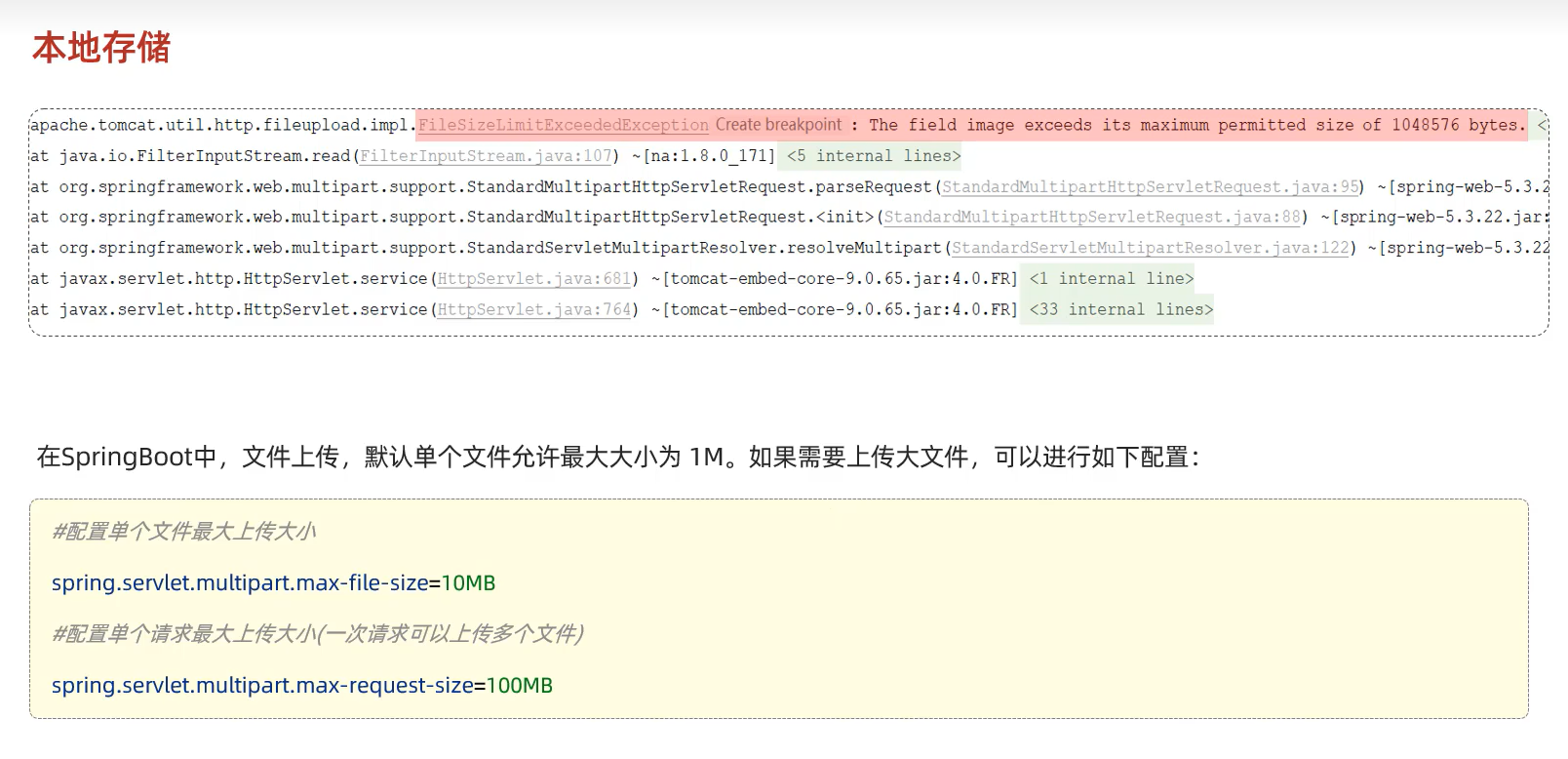
Task: Click the exceeds maximum permitted size error message
Action: coord(1196,125)
